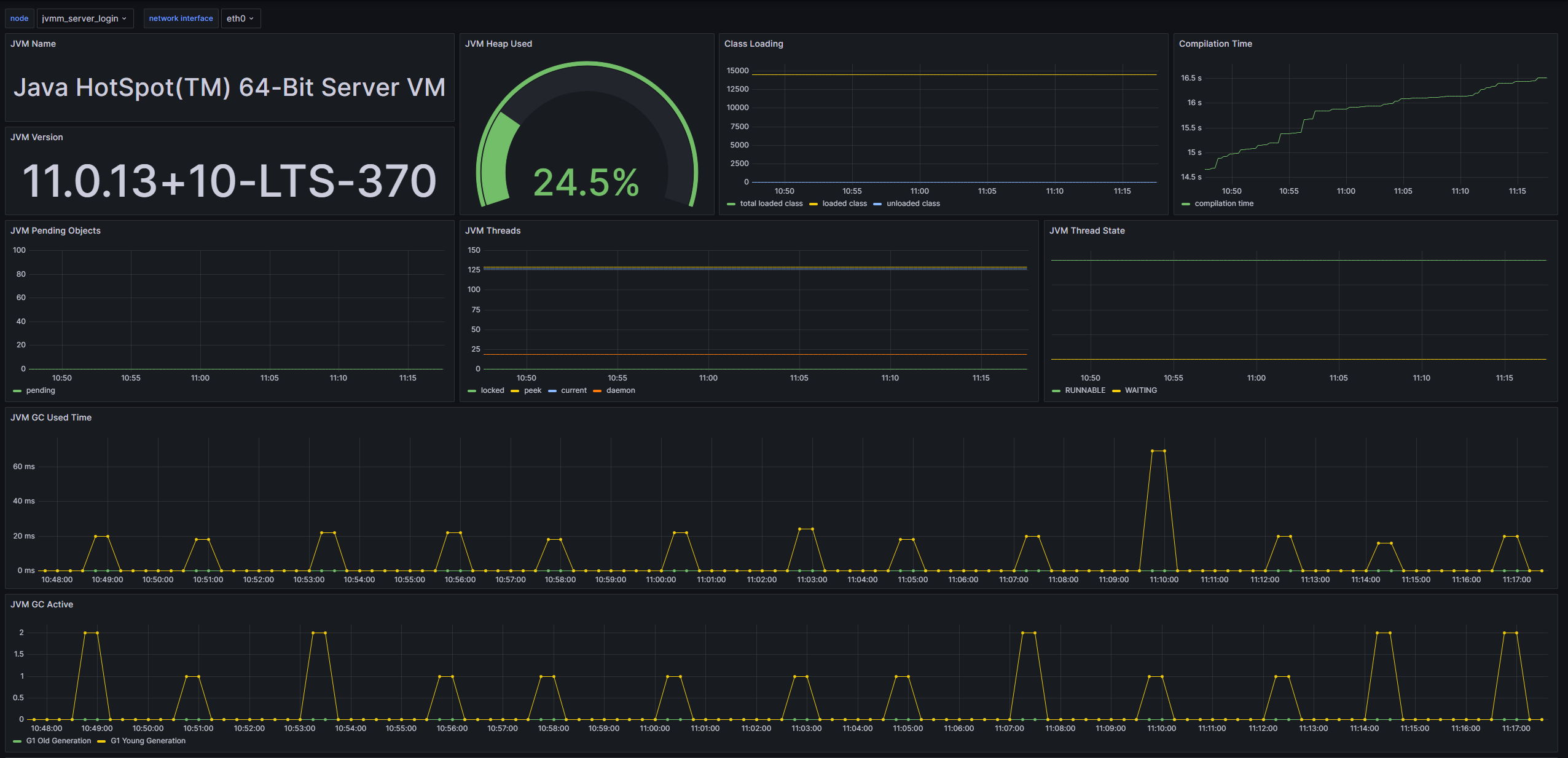Click the network interface variable label
Viewport: 1568px width, 758px height.
(181, 18)
